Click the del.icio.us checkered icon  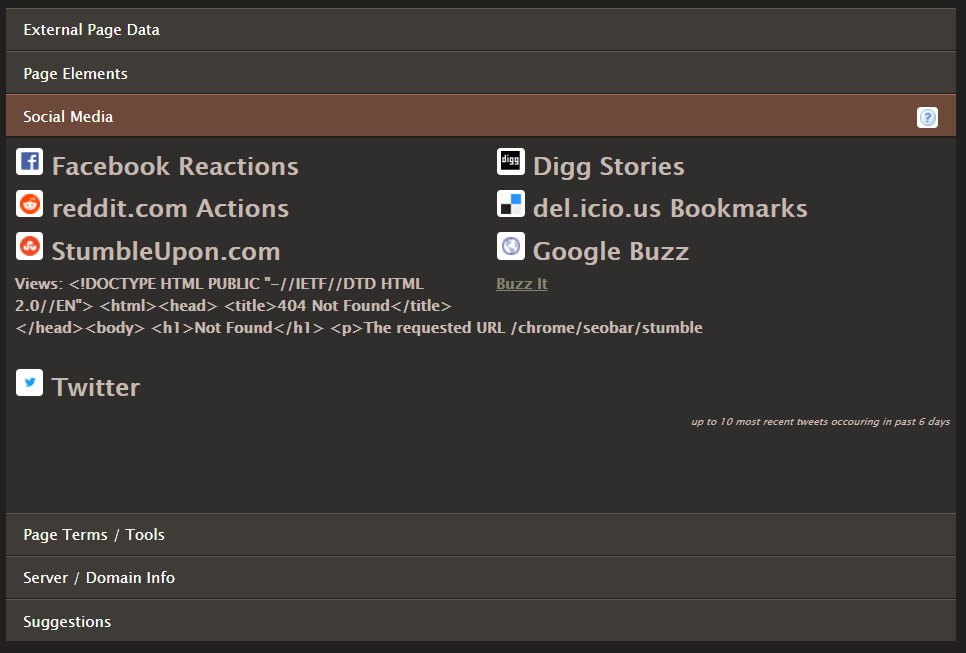[x=511, y=204]
